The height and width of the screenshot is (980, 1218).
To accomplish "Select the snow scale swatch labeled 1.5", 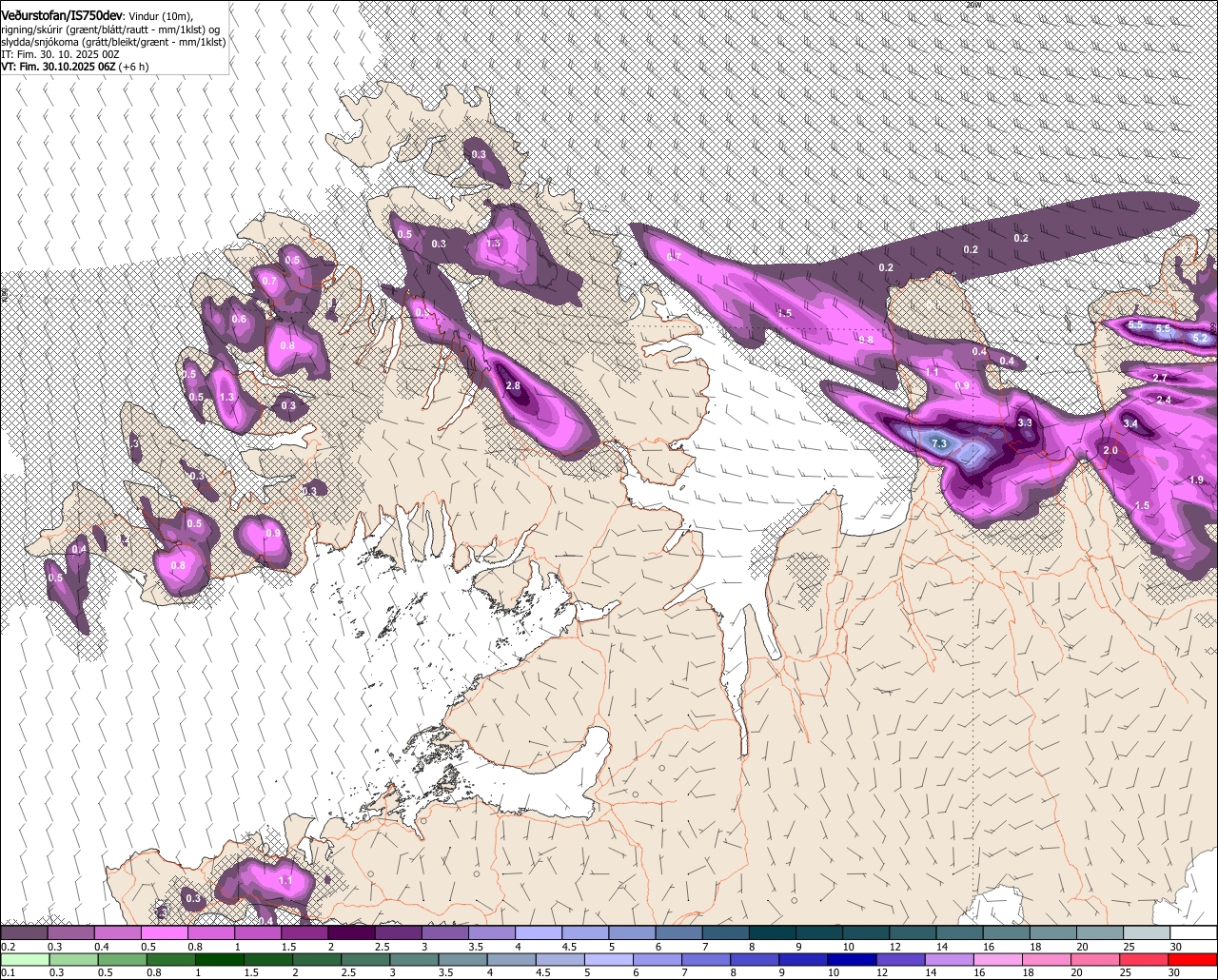I will (x=304, y=933).
